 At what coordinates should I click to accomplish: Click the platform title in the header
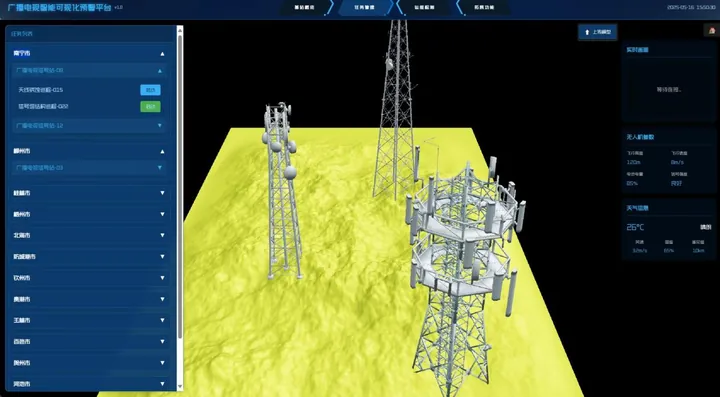click(x=60, y=7)
